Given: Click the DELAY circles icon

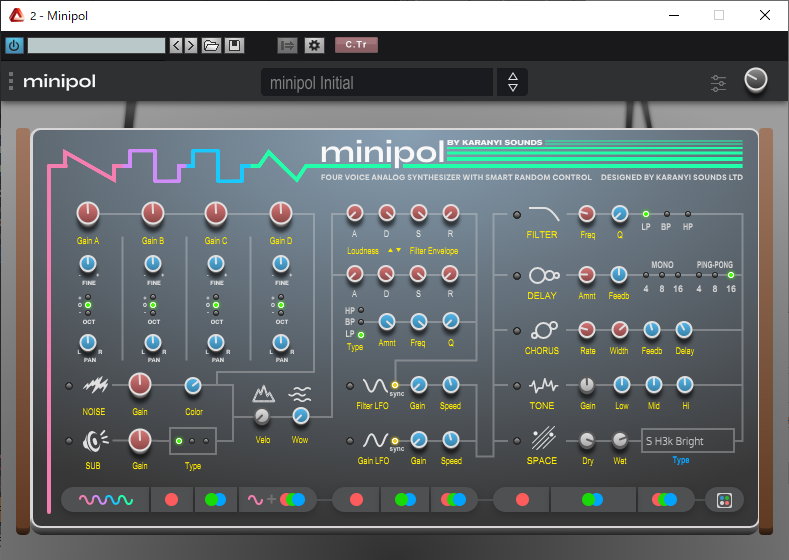Looking at the screenshot, I should 544,275.
